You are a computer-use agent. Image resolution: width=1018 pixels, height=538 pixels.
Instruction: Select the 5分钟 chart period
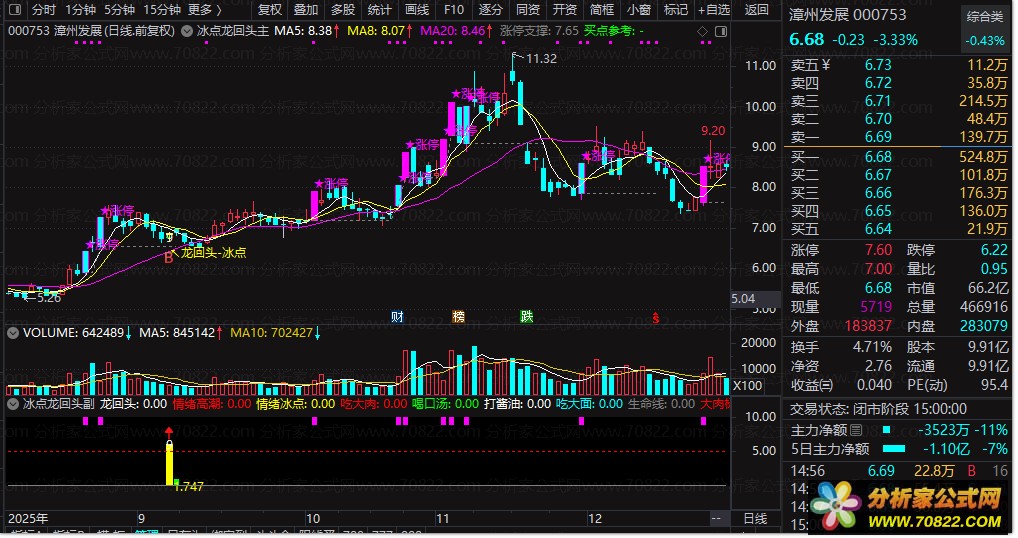pos(119,10)
